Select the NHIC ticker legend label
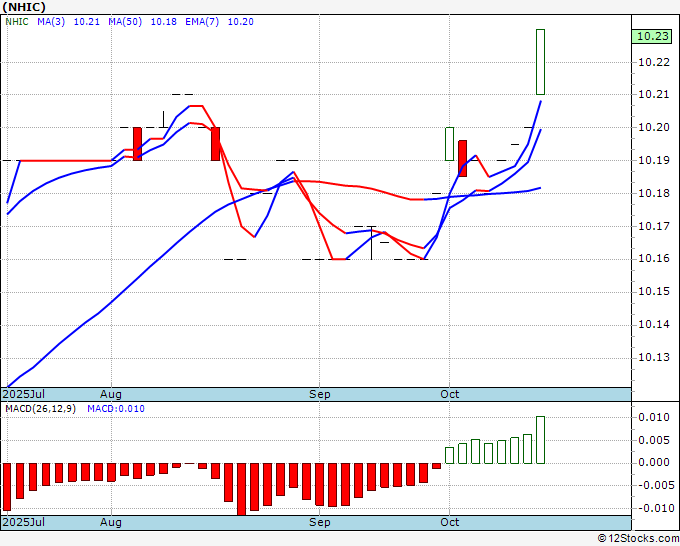This screenshot has width=680, height=546. (x=17, y=22)
